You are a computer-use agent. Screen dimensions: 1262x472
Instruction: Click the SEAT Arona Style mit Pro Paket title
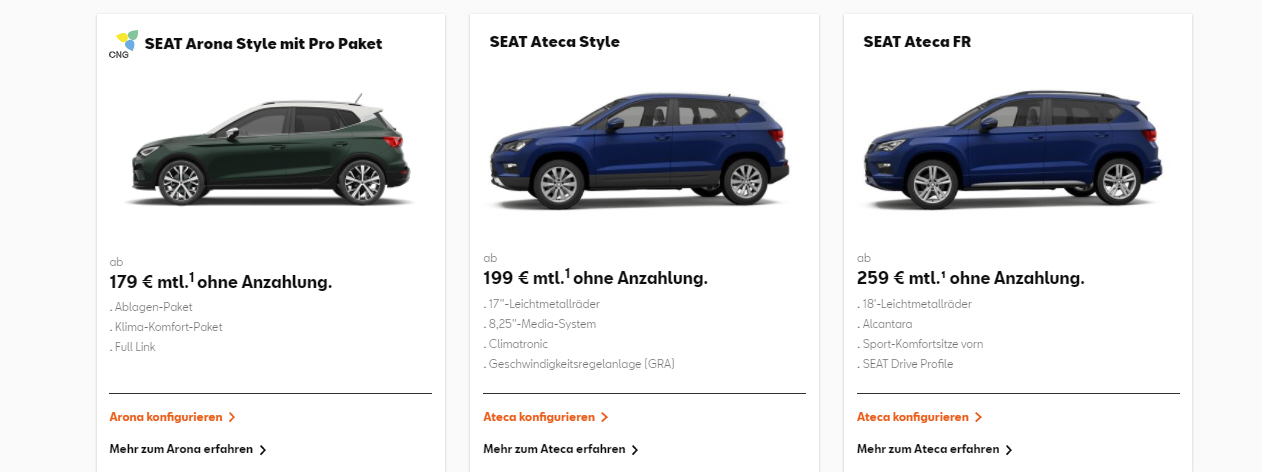tap(263, 44)
